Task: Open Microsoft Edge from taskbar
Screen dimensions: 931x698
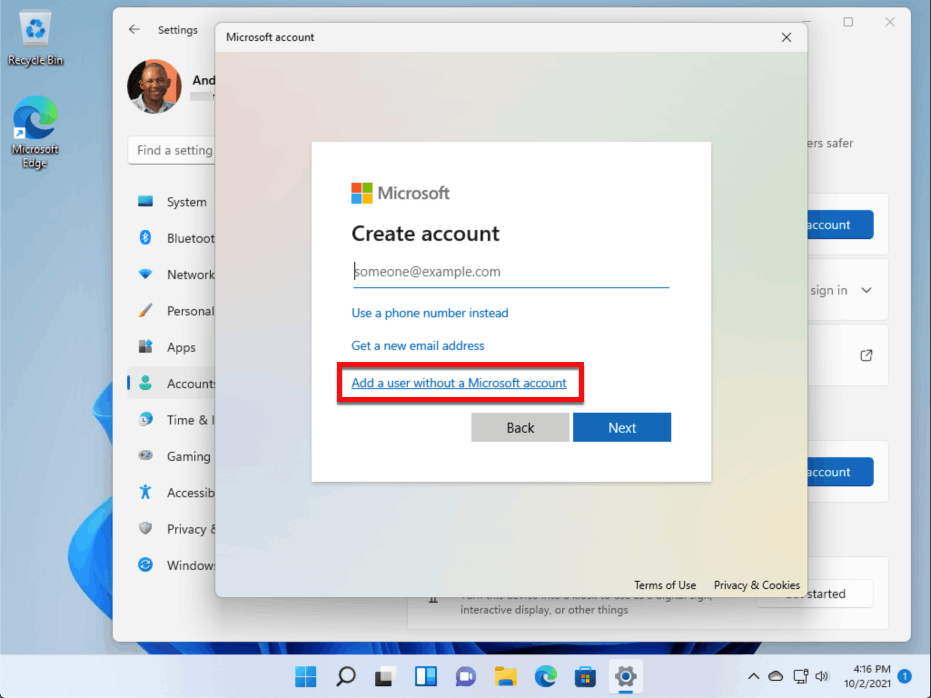Action: click(x=545, y=676)
